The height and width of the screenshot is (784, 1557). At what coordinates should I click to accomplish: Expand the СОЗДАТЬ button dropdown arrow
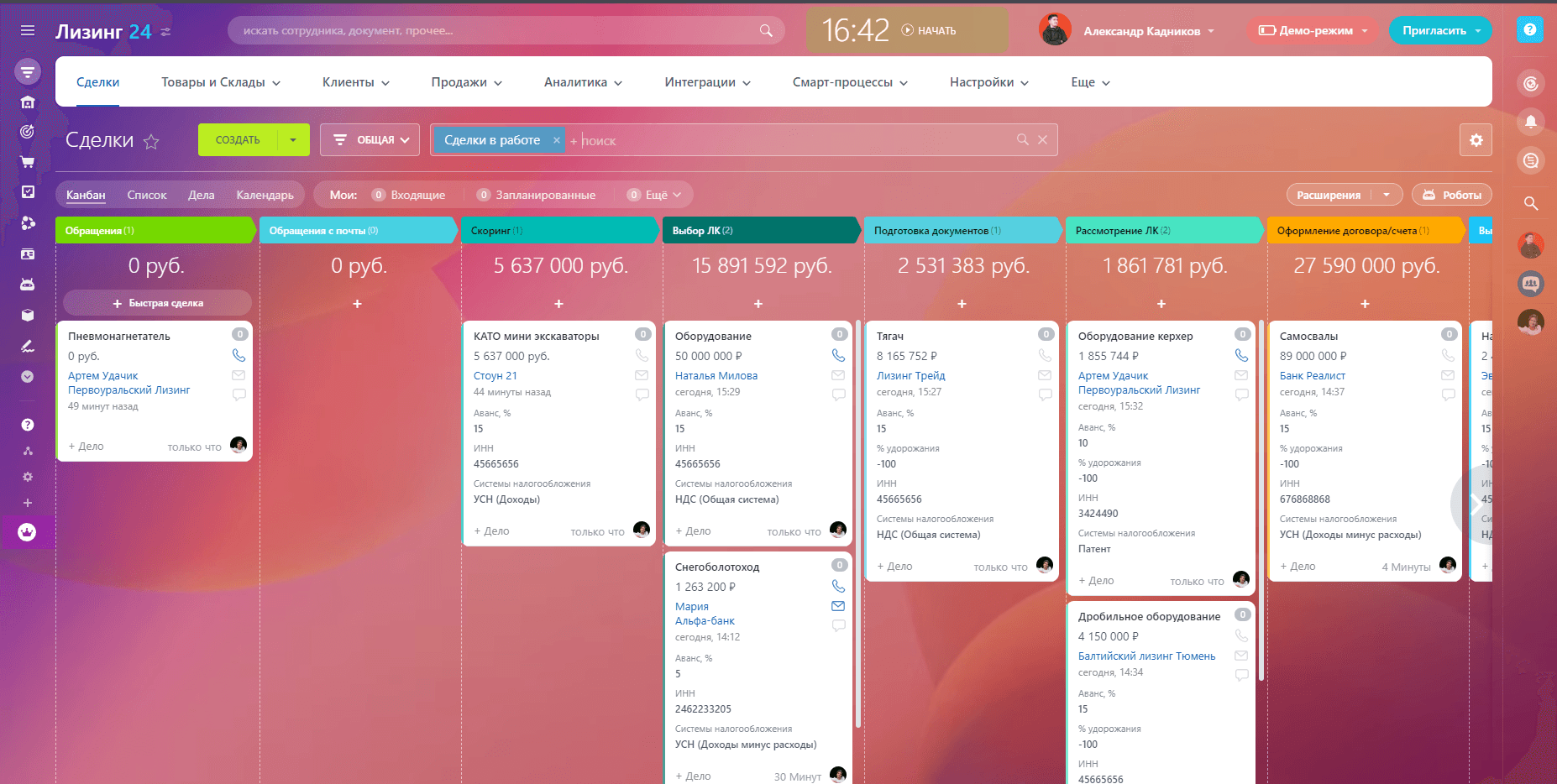point(293,140)
